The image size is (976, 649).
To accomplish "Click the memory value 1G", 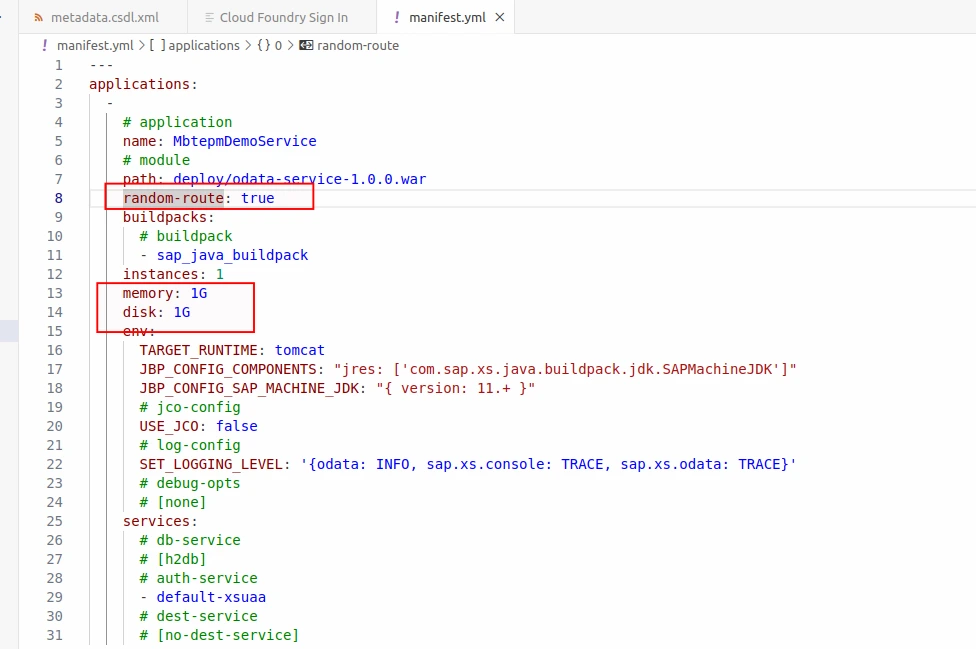I will (199, 293).
